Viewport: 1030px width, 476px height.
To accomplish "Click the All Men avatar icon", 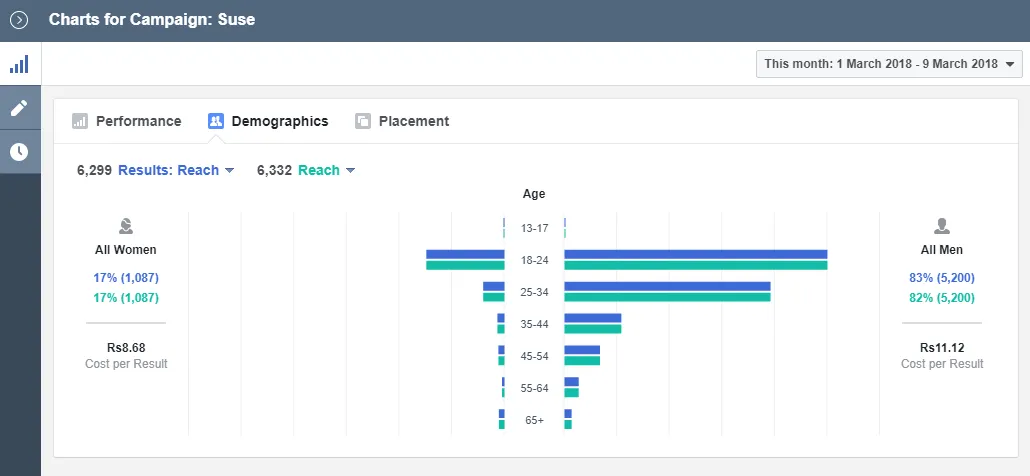I will (942, 227).
